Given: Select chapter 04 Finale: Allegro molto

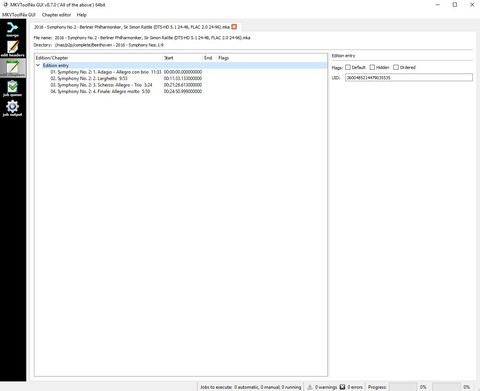Looking at the screenshot, I should (x=100, y=91).
